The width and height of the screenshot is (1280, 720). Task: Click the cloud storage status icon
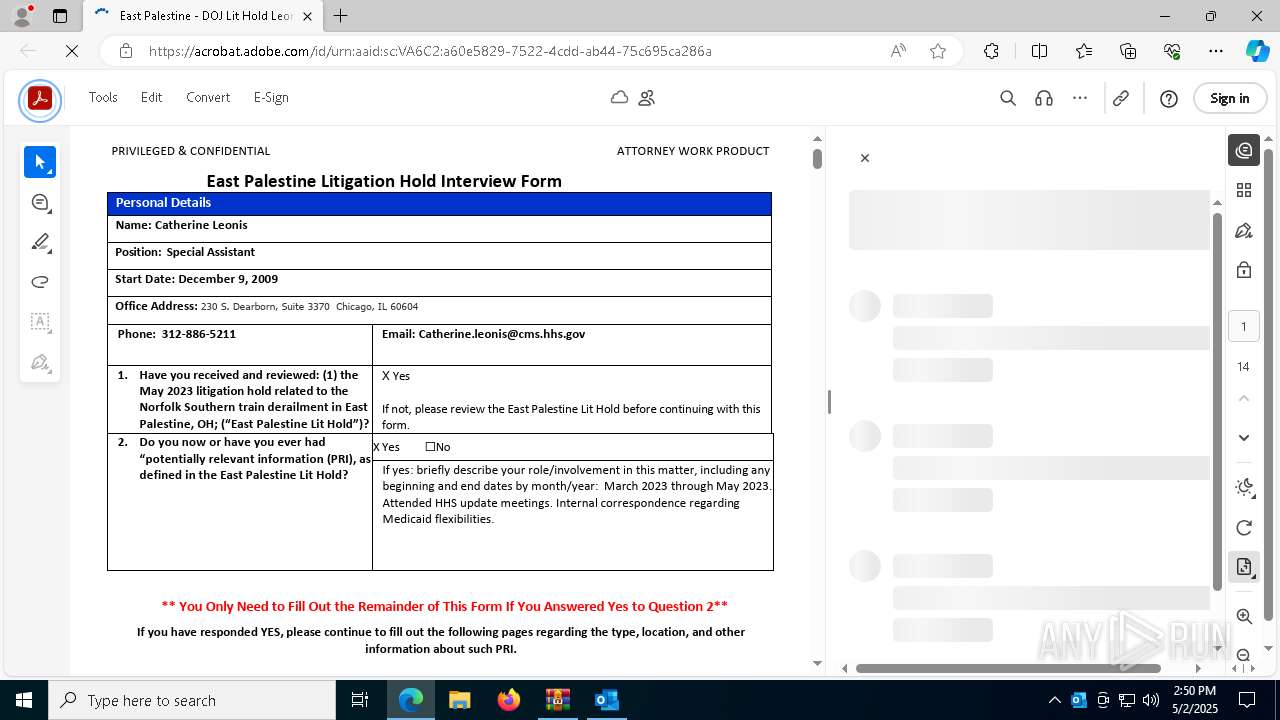619,98
